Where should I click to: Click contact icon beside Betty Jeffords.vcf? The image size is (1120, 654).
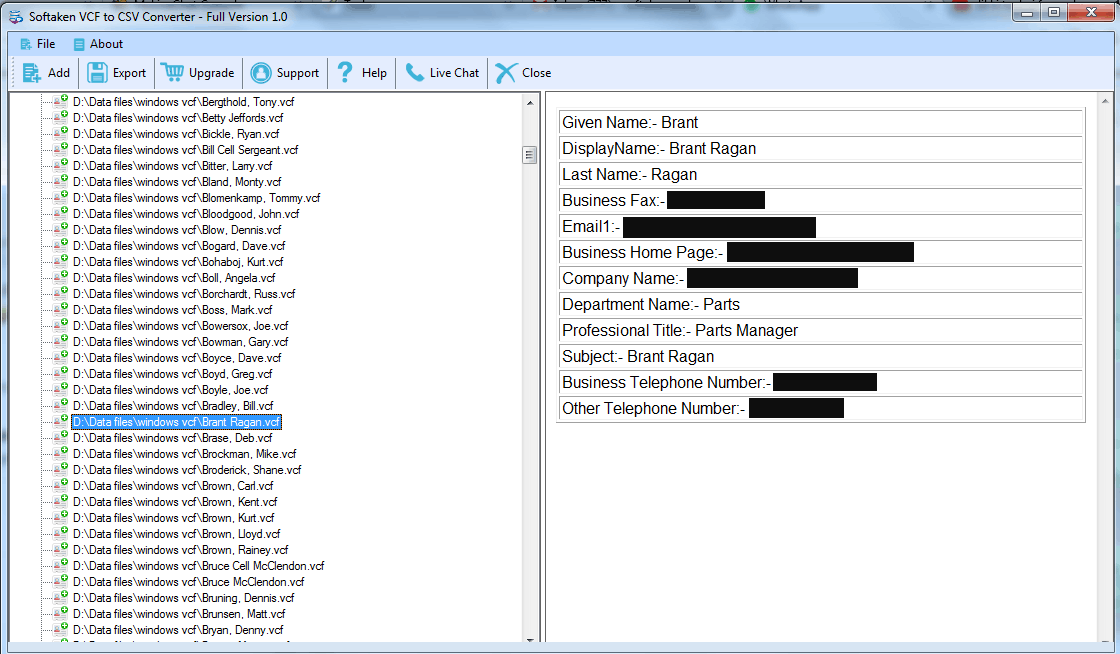61,117
